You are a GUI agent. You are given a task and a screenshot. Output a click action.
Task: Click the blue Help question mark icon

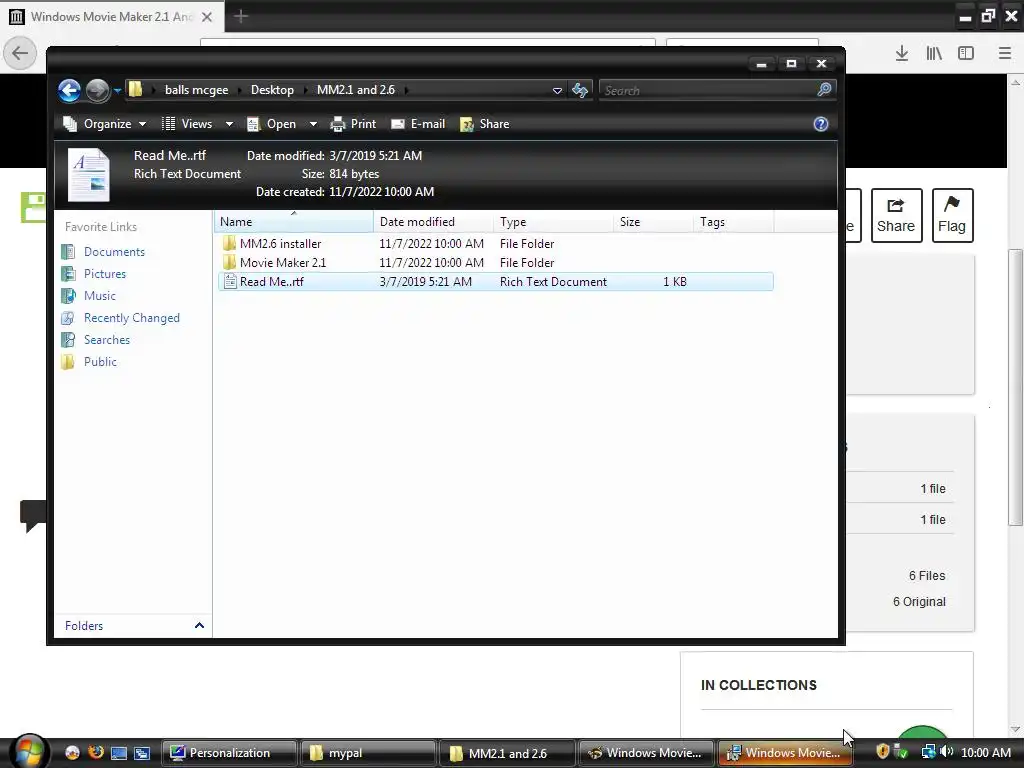pyautogui.click(x=821, y=124)
